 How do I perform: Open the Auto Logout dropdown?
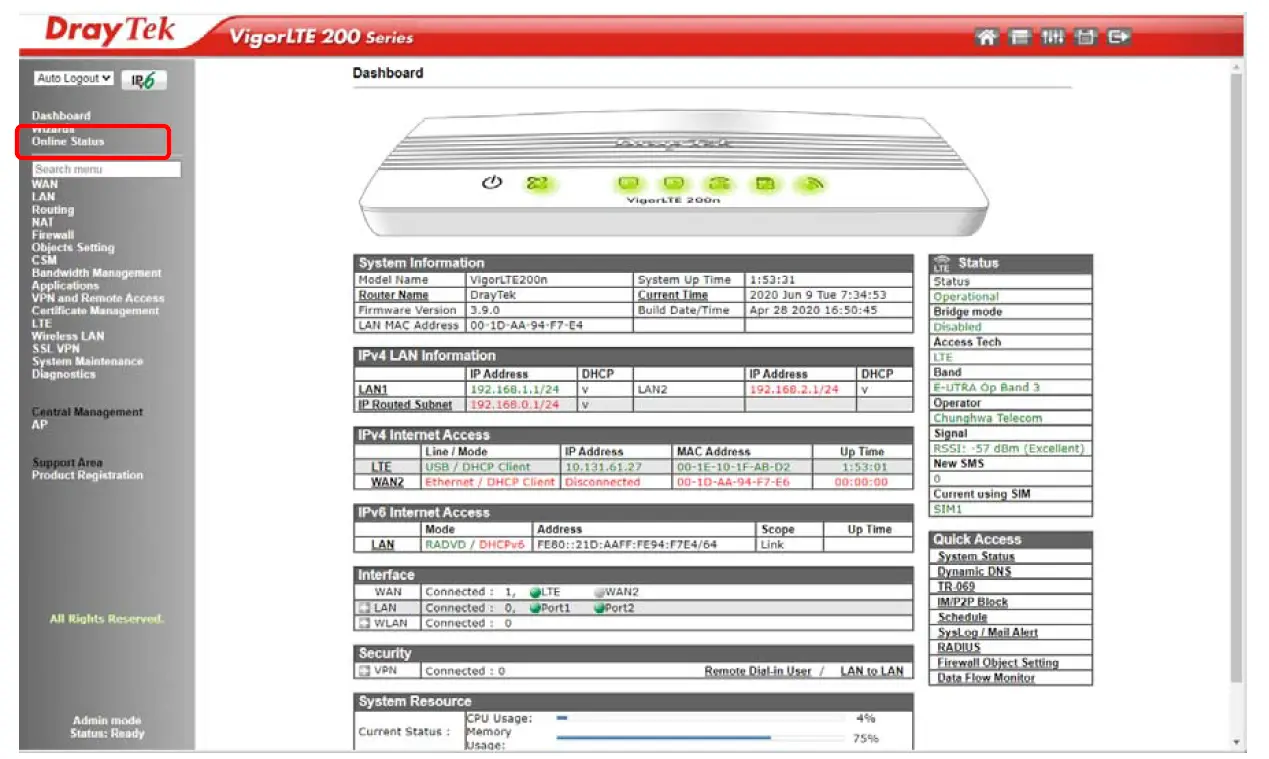pos(74,78)
